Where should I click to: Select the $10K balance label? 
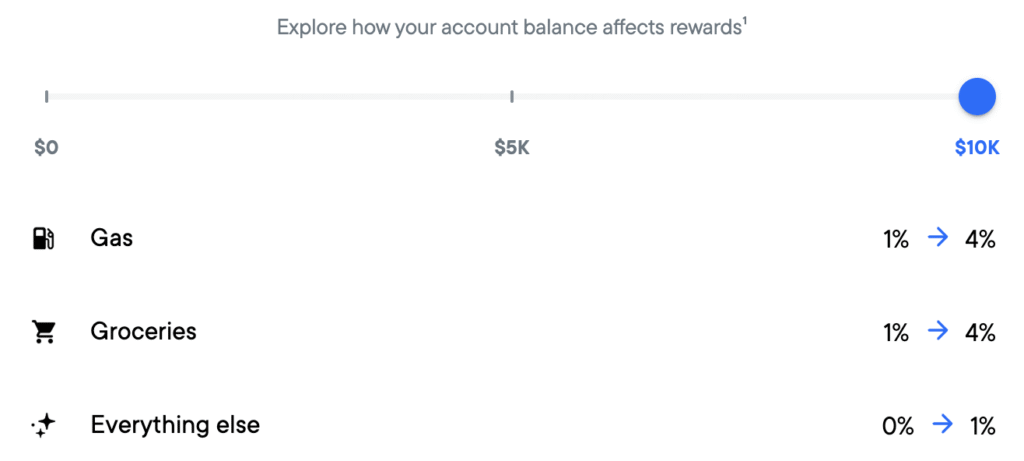(976, 148)
